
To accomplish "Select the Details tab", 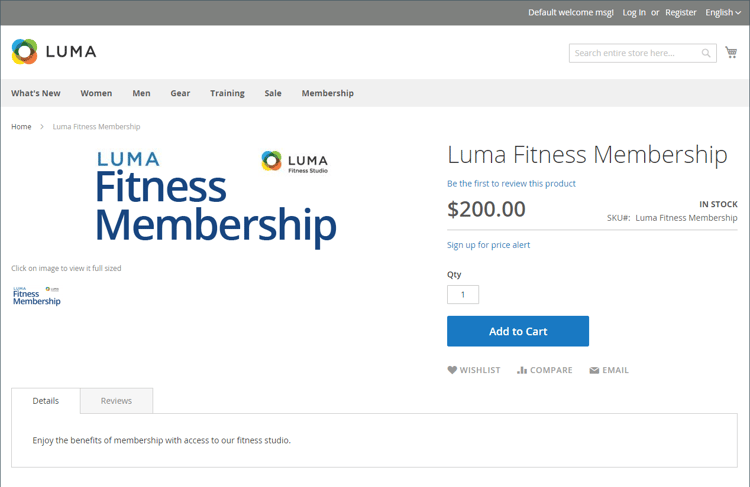I will [x=46, y=401].
